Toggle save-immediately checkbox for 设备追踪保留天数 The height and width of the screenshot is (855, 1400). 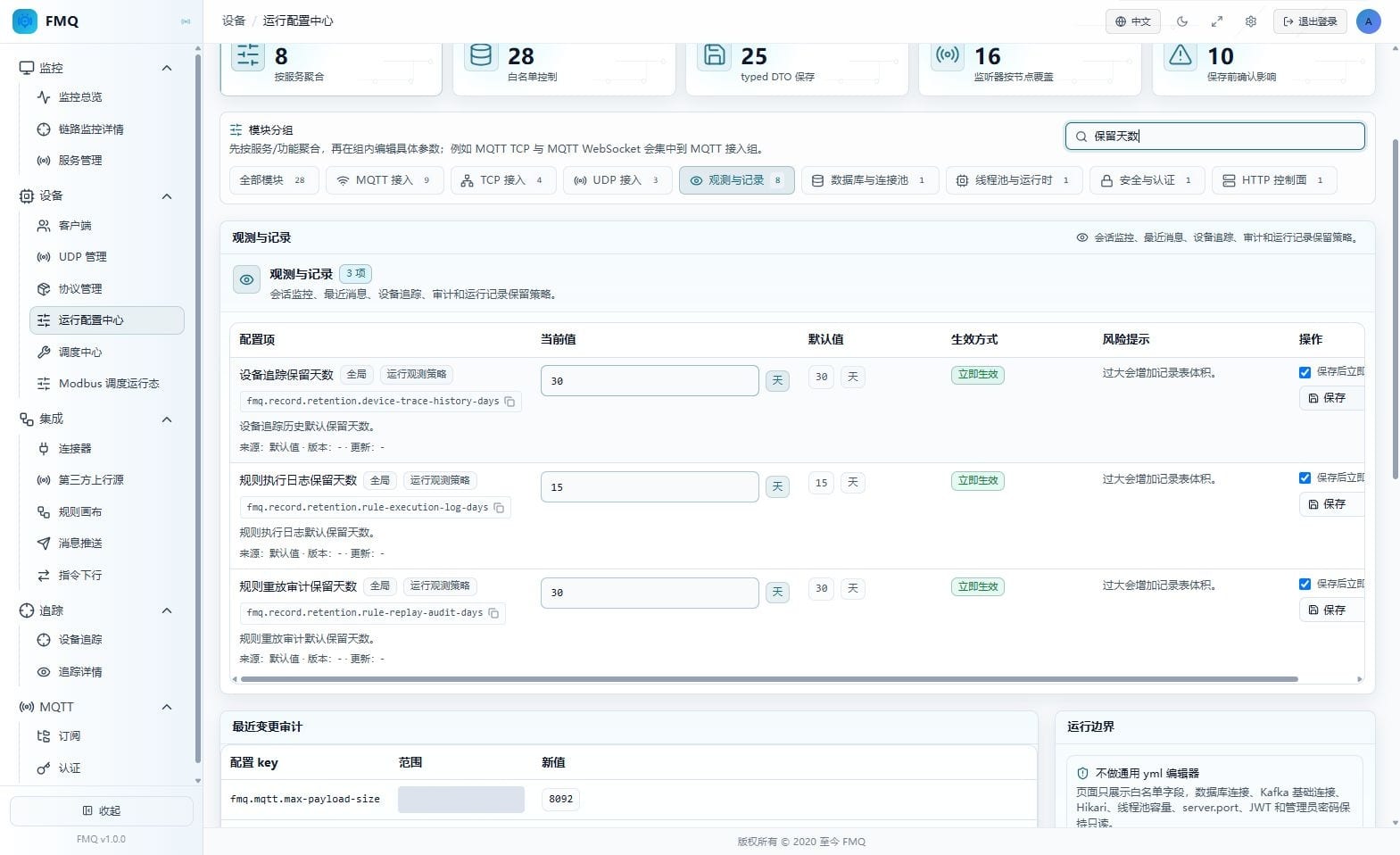pos(1305,372)
